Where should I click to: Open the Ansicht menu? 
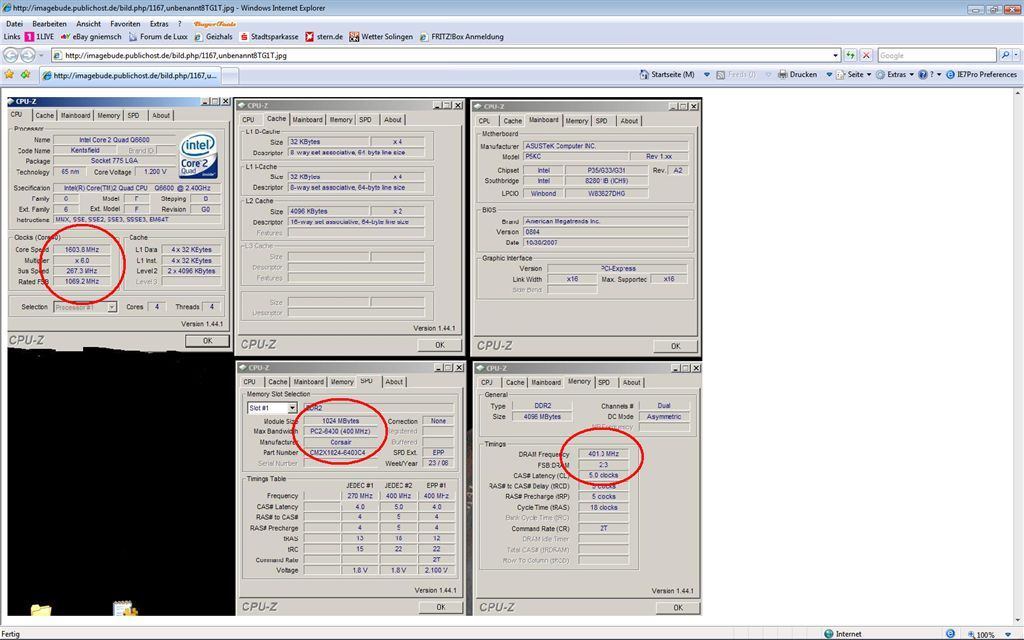pyautogui.click(x=88, y=24)
